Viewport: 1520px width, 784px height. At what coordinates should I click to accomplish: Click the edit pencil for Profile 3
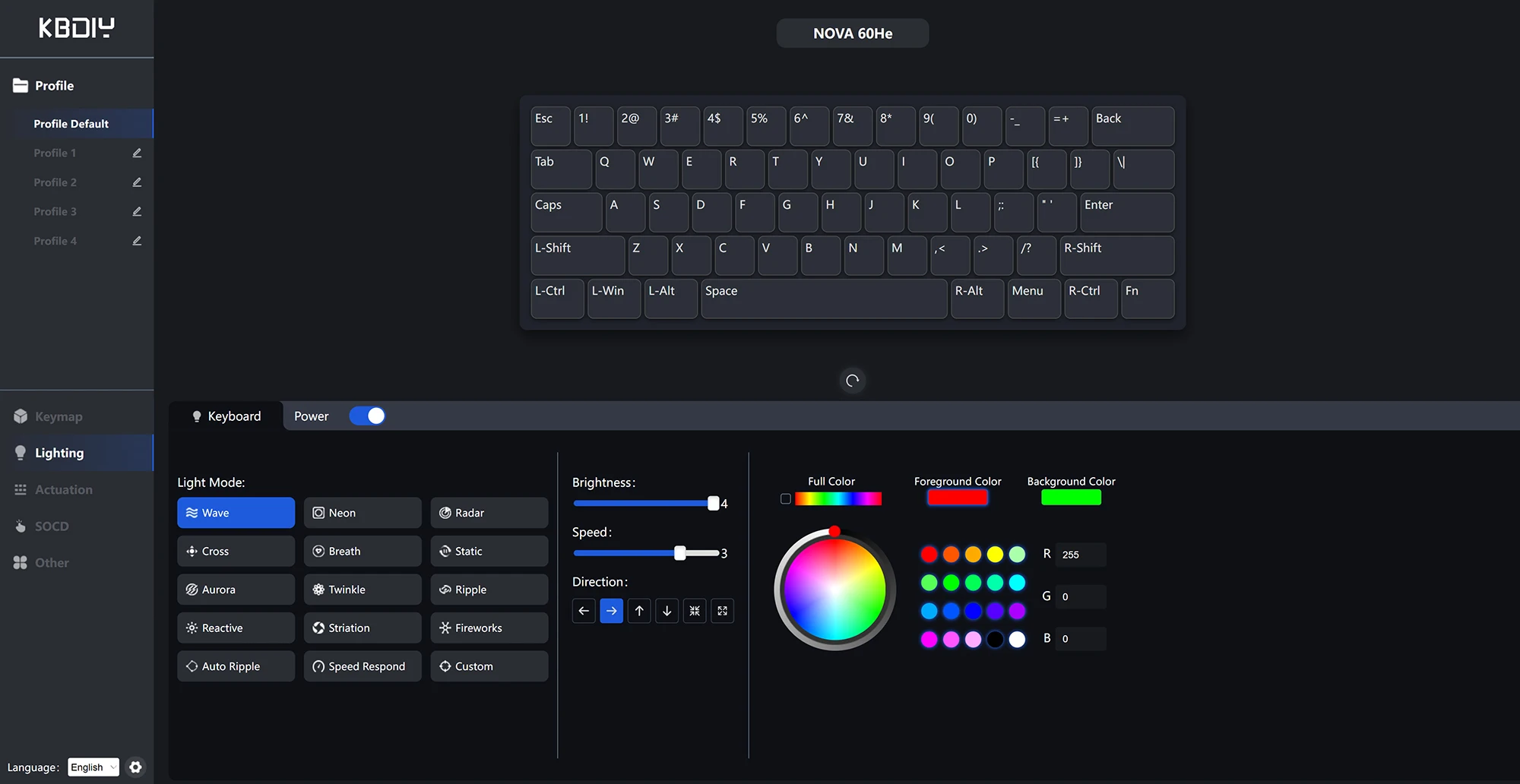tap(137, 211)
